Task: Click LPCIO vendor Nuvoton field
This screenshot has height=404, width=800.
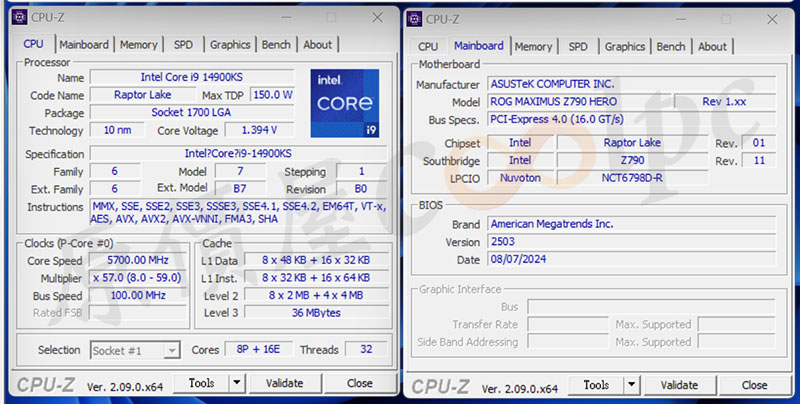Action: [x=520, y=178]
